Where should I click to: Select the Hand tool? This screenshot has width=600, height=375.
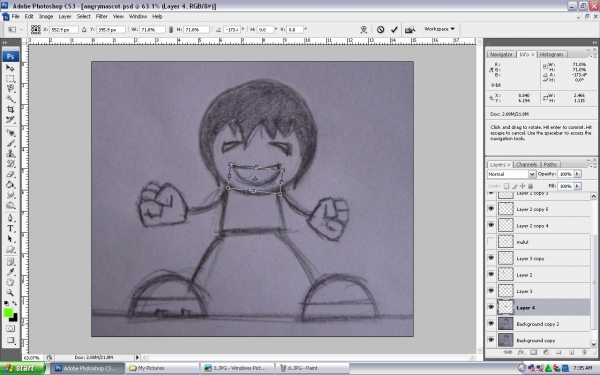pyautogui.click(x=10, y=283)
